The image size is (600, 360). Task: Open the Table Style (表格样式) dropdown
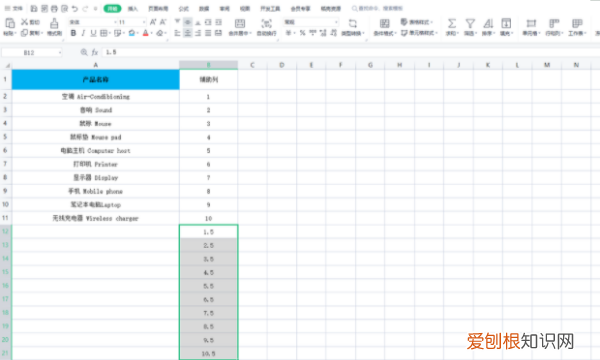click(416, 22)
